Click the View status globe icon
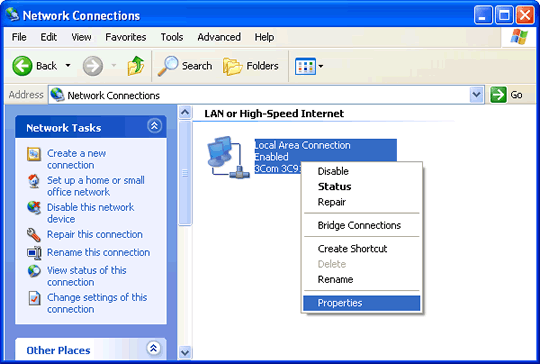 (x=34, y=271)
